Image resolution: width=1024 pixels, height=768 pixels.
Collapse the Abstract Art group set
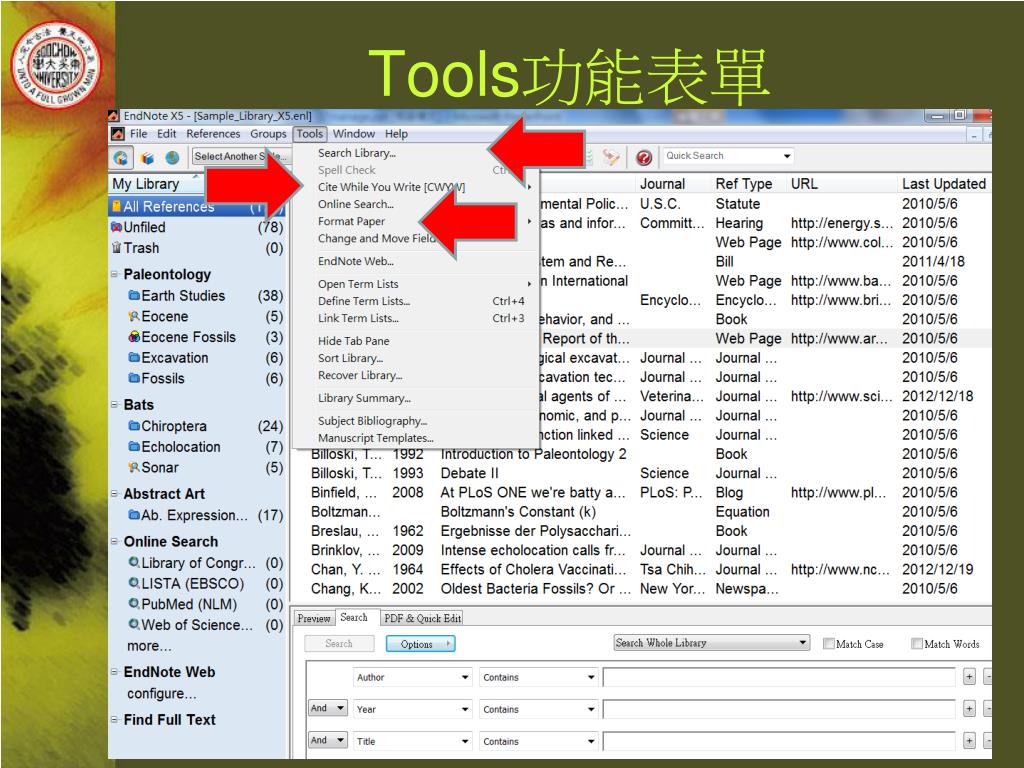pos(114,494)
